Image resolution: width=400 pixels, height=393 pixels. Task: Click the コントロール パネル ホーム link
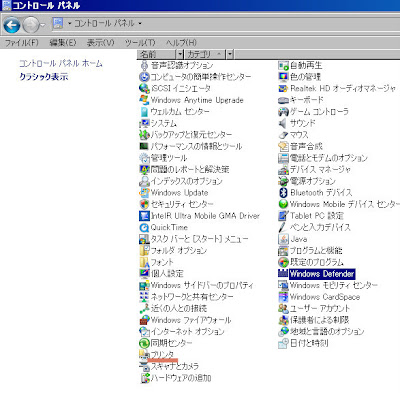(x=61, y=63)
